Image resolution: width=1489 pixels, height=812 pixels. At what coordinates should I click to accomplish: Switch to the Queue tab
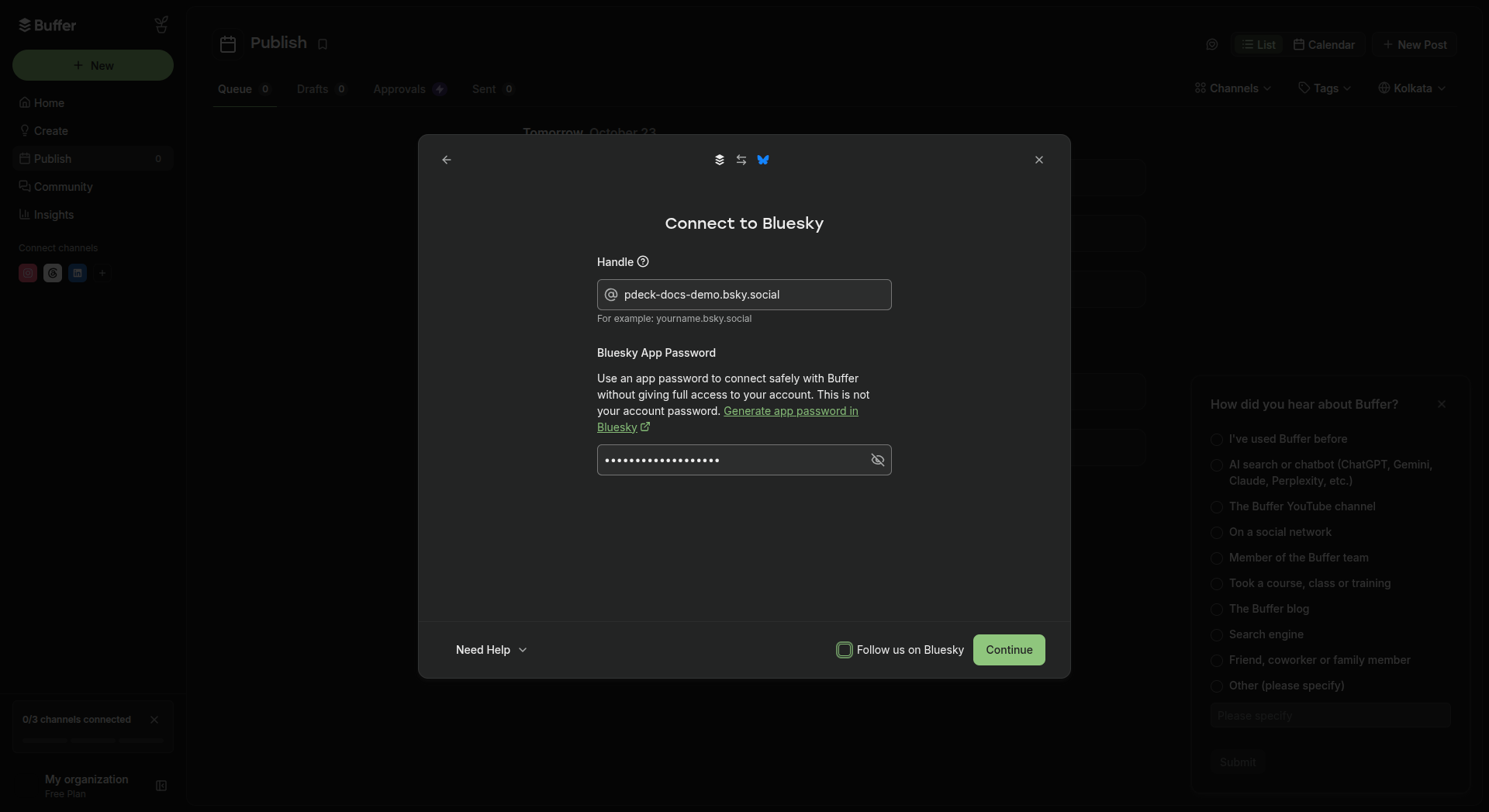coord(244,89)
